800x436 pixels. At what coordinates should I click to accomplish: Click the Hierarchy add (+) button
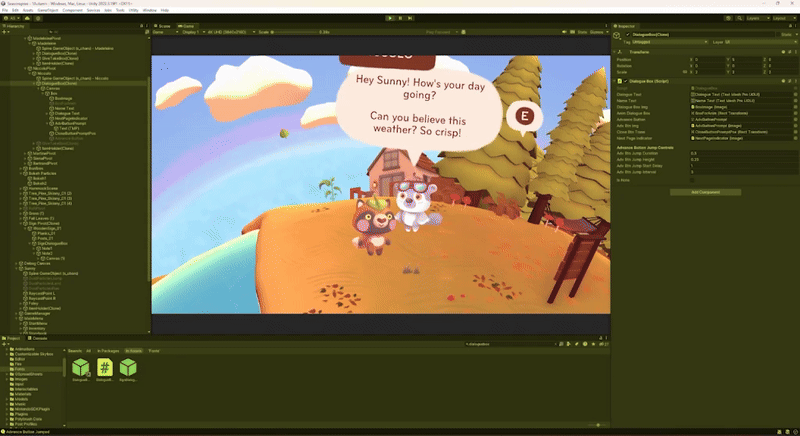[5, 32]
